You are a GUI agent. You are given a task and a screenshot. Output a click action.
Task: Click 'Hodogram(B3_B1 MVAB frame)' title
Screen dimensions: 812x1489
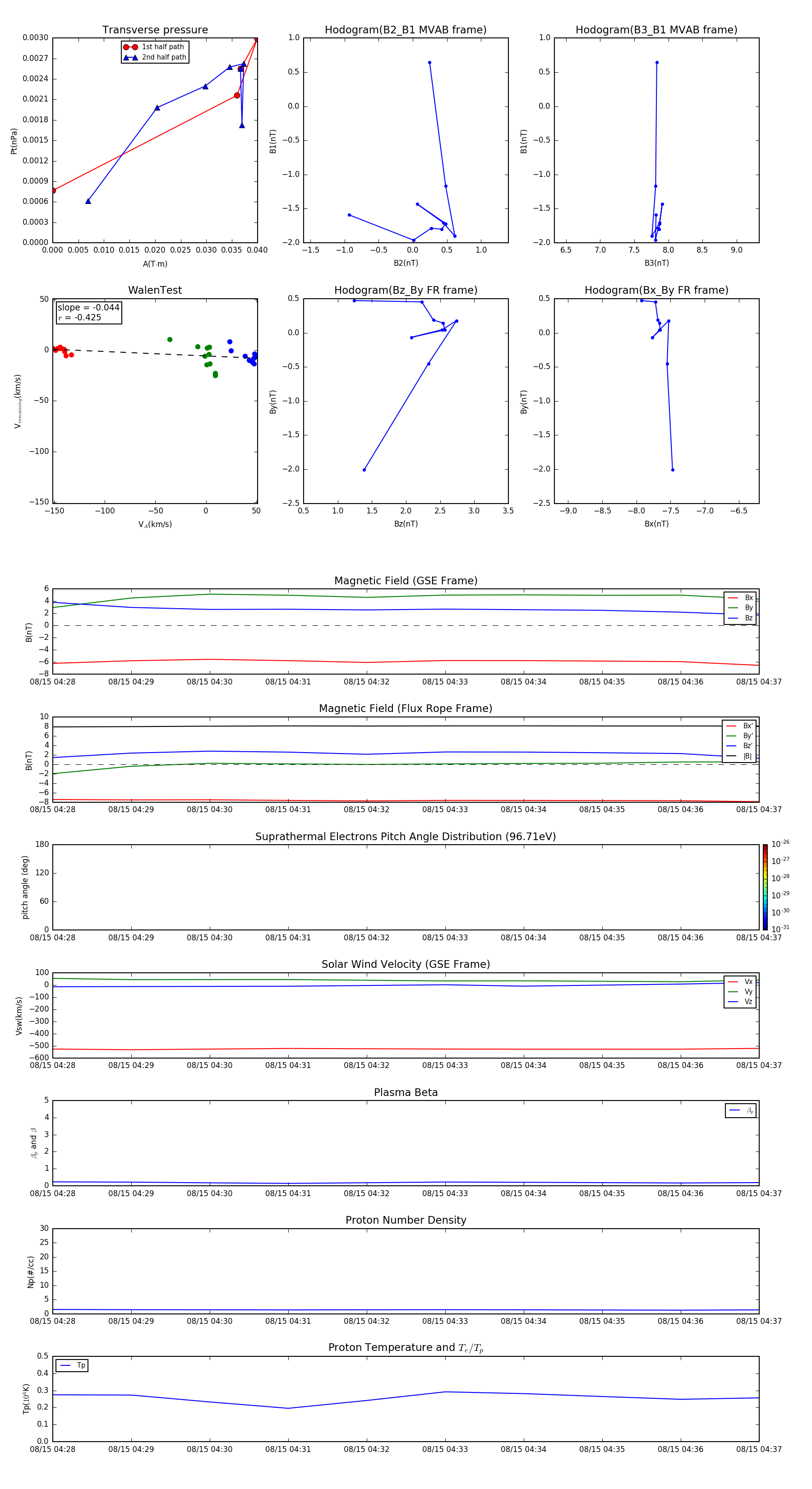click(656, 30)
